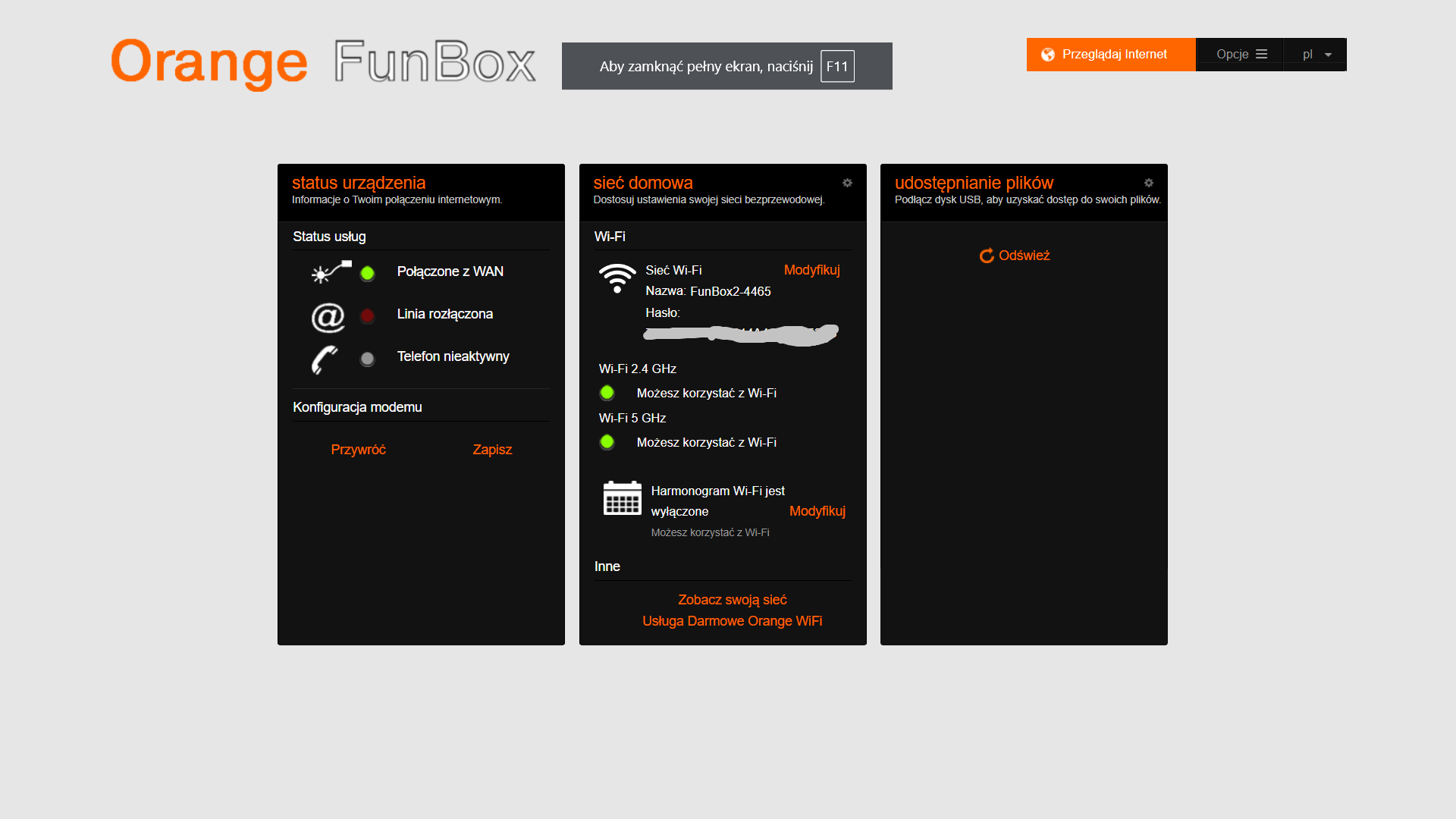Viewport: 1456px width, 819px height.
Task: Open Przeglądaj Internet button
Action: click(1111, 55)
